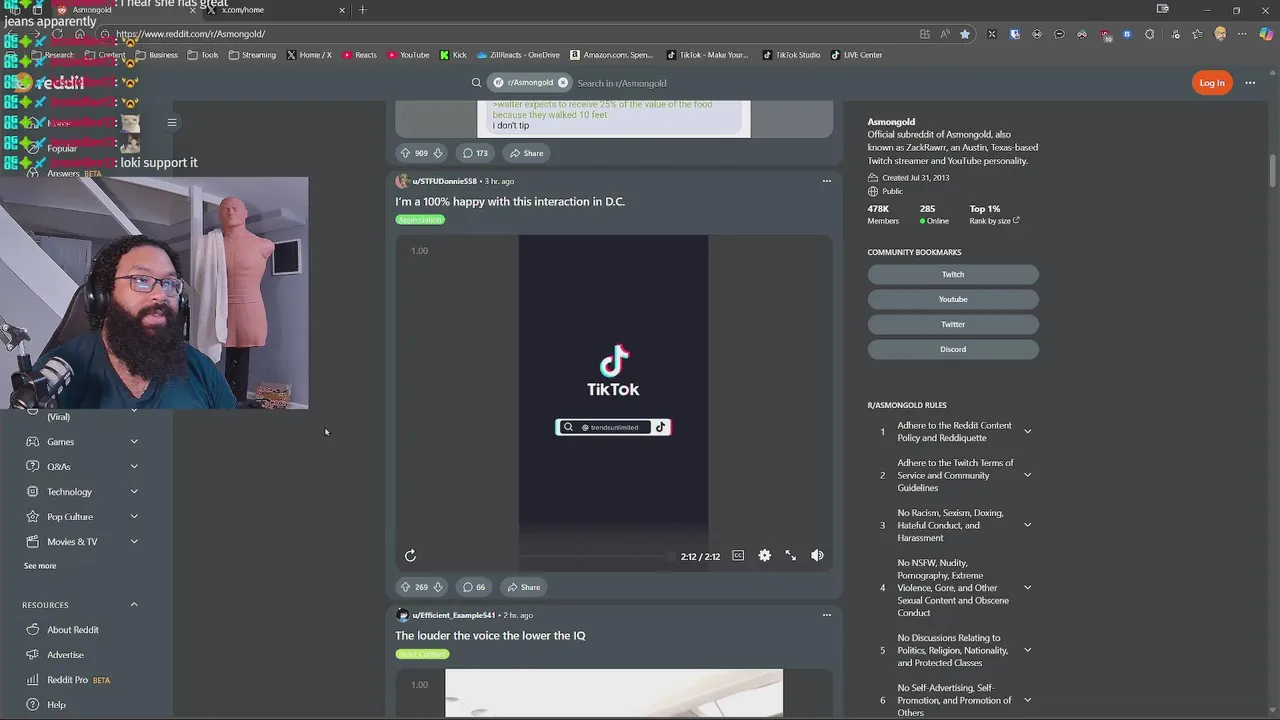
Task: Expand rule 3 No Racism, Sexism
Action: (x=1027, y=525)
